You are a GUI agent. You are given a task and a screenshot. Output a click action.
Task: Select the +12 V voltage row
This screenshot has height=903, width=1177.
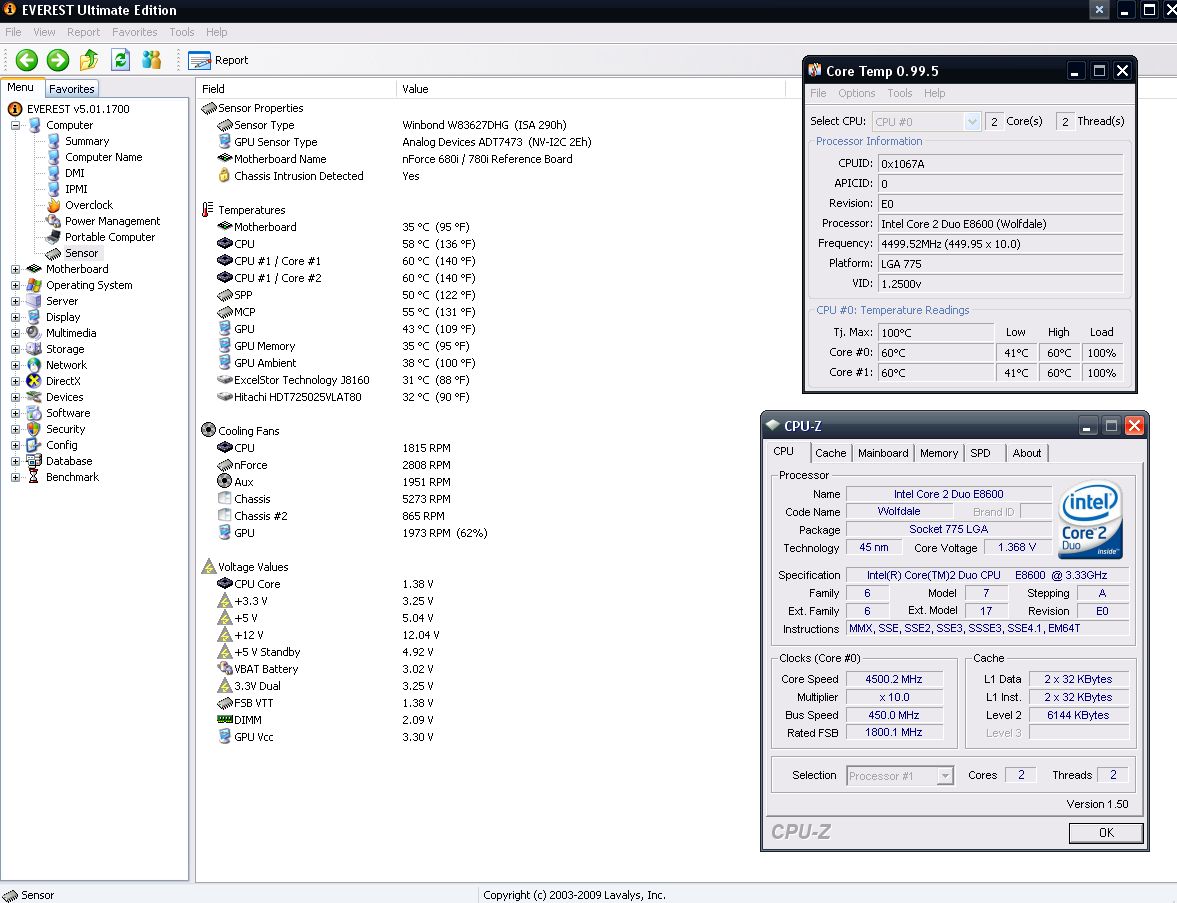[x=327, y=635]
